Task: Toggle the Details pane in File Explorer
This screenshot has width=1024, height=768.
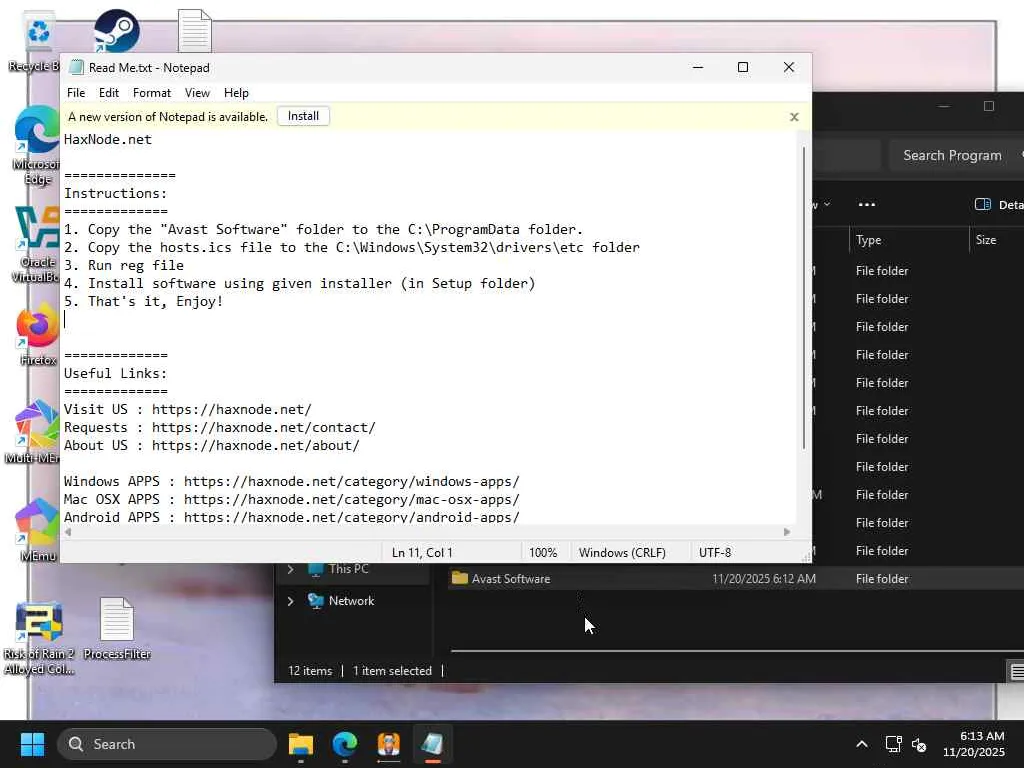Action: [x=999, y=204]
